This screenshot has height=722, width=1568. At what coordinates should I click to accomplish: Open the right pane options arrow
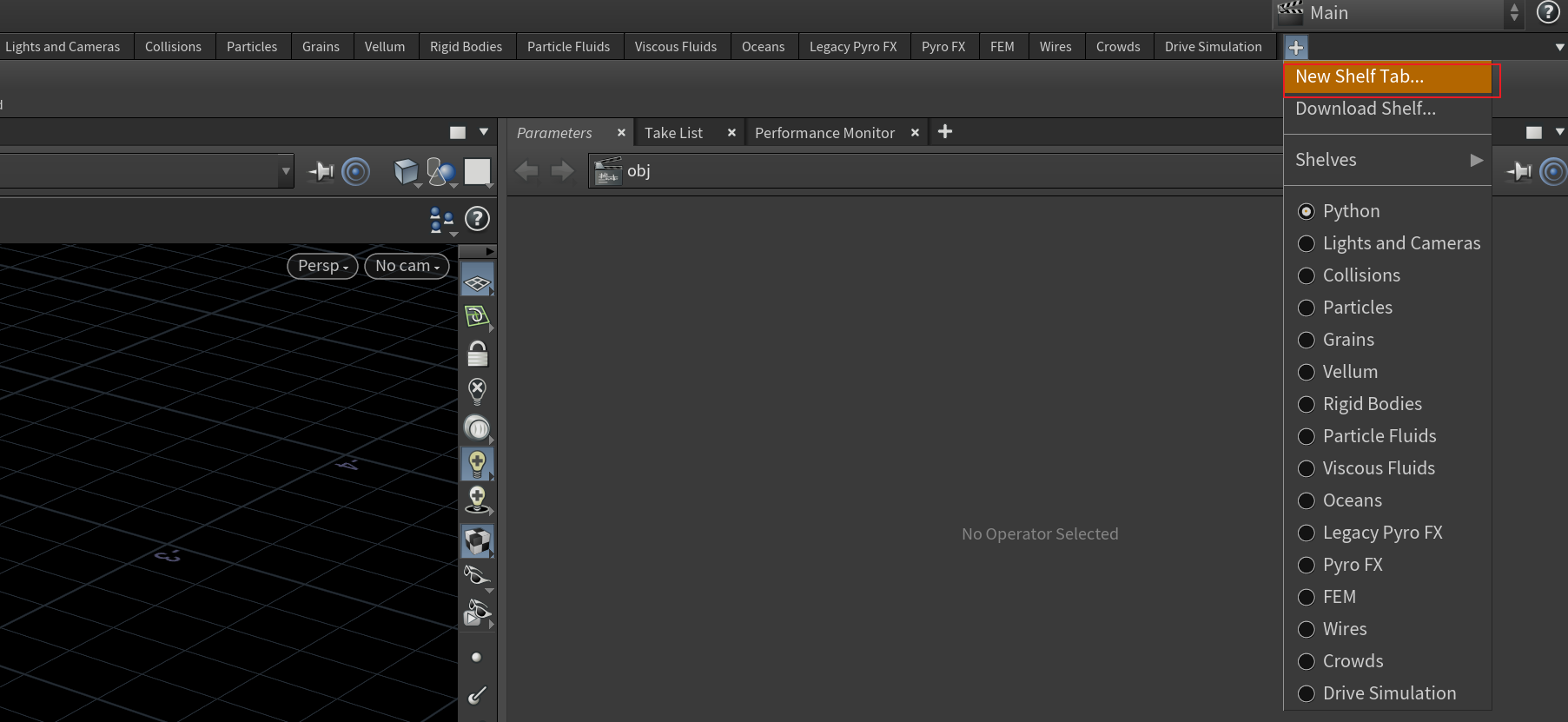(1560, 132)
